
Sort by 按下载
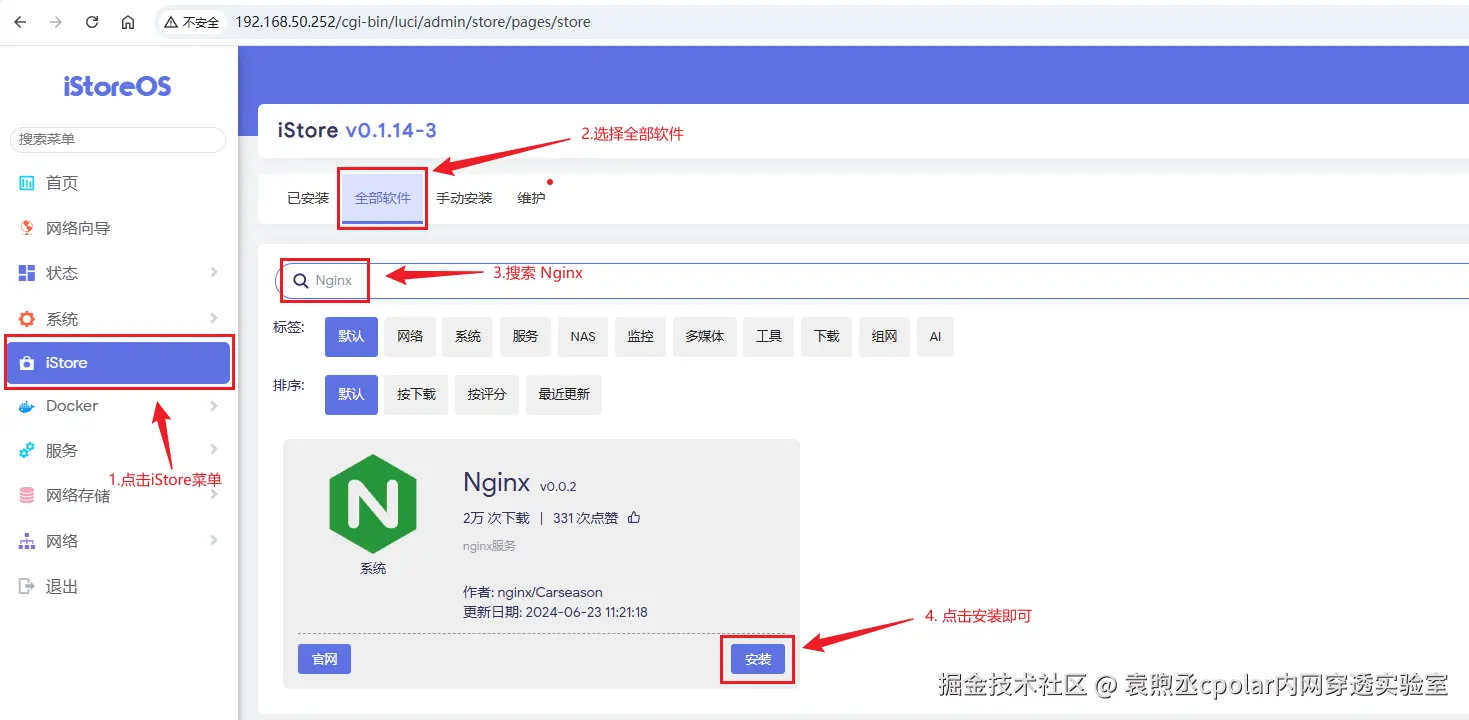click(x=416, y=395)
